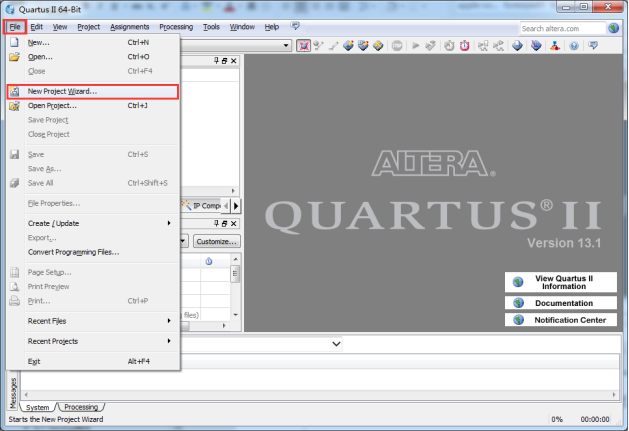Image resolution: width=629 pixels, height=431 pixels.
Task: Expand the Recent Files submenu
Action: (92, 321)
